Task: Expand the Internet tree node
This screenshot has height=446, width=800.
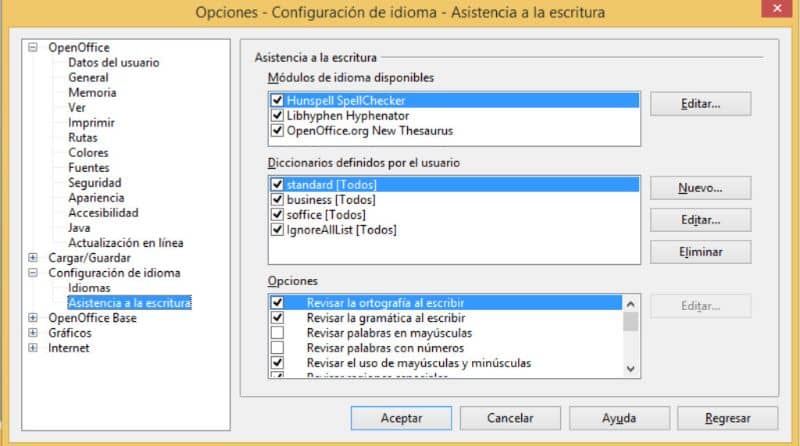Action: [33, 348]
